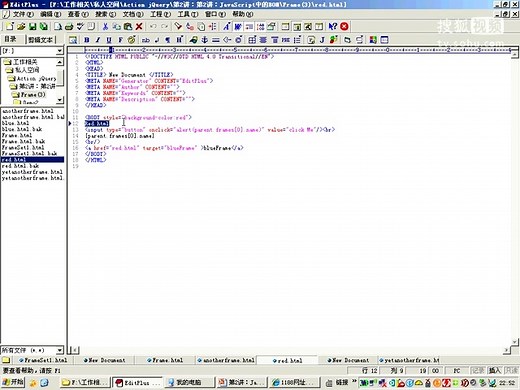This screenshot has width=520, height=390.
Task: Click the HTML Font F icon
Action: pyautogui.click(x=120, y=40)
